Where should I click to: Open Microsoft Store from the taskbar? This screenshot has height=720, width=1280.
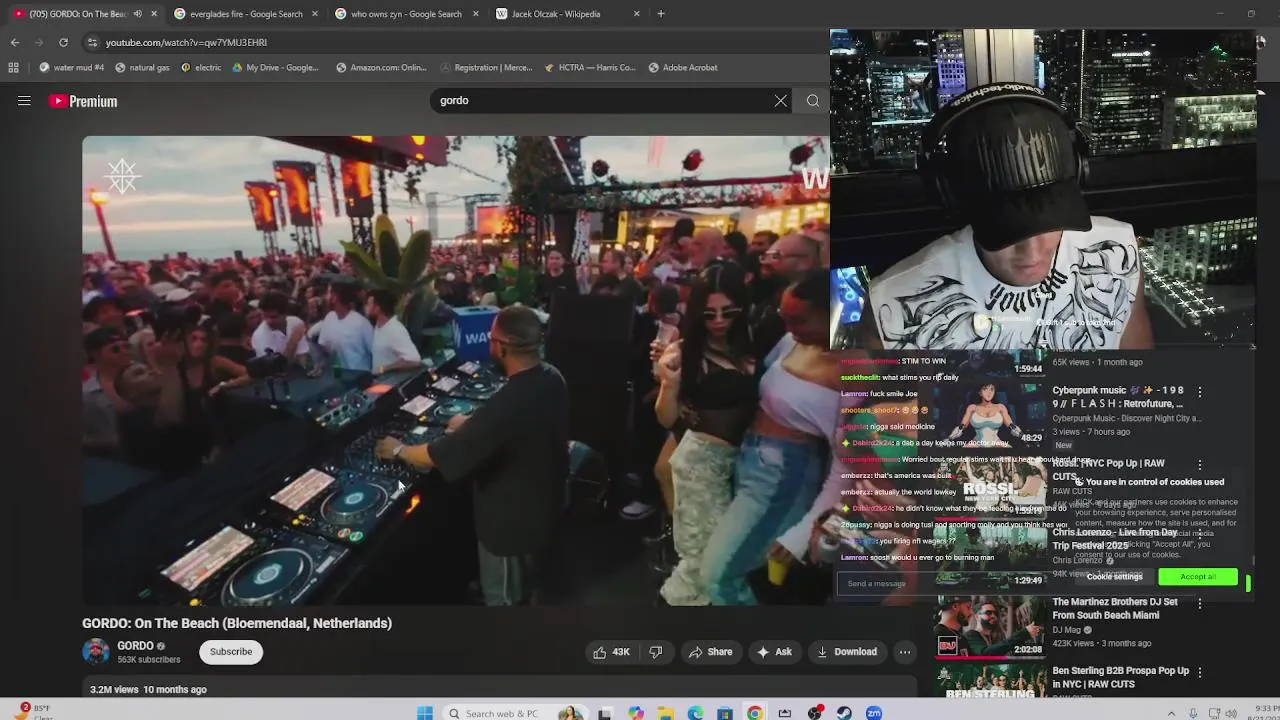pos(725,713)
